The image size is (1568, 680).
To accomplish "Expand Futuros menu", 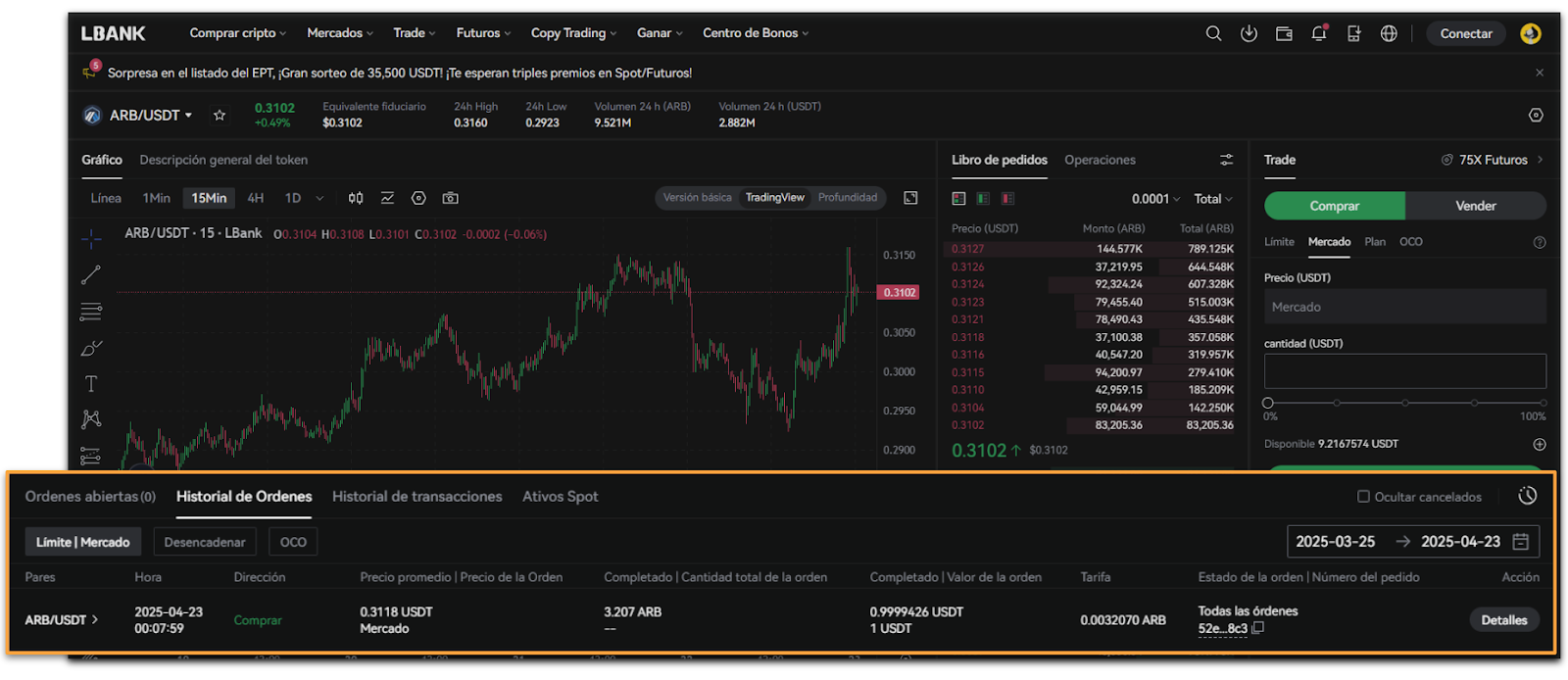I will click(483, 33).
